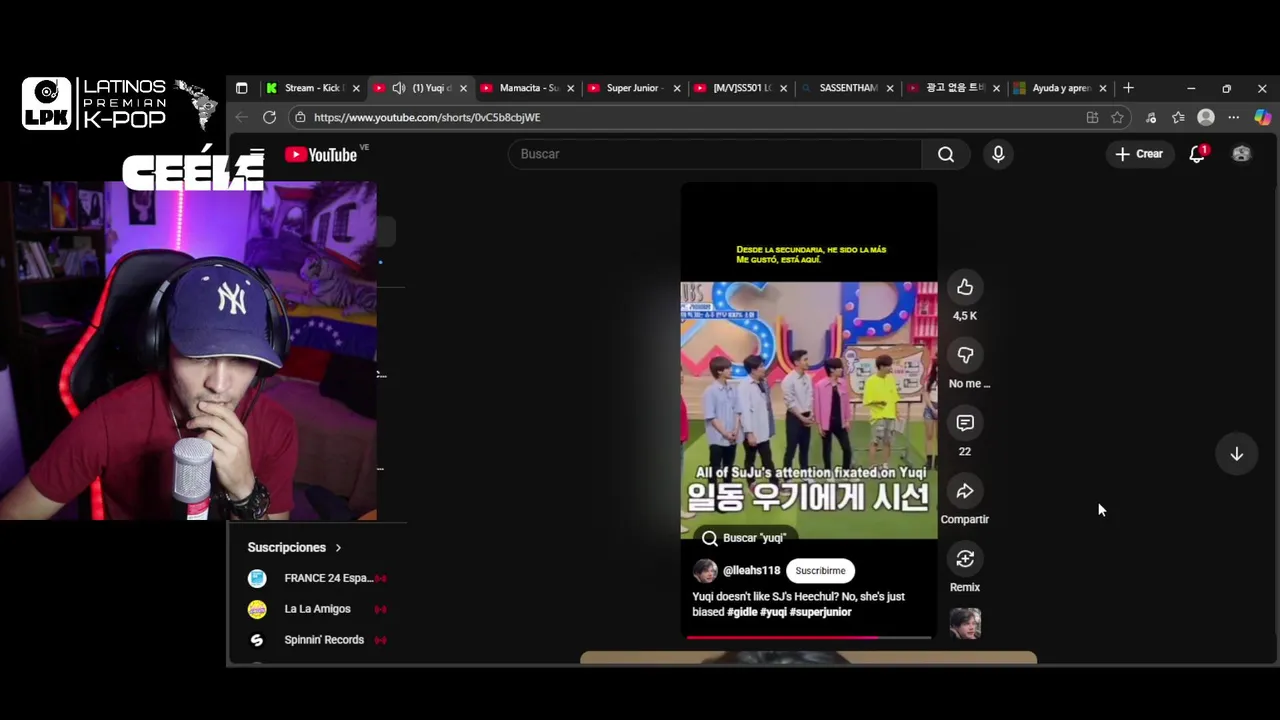Close the Super Junior tab

click(677, 88)
